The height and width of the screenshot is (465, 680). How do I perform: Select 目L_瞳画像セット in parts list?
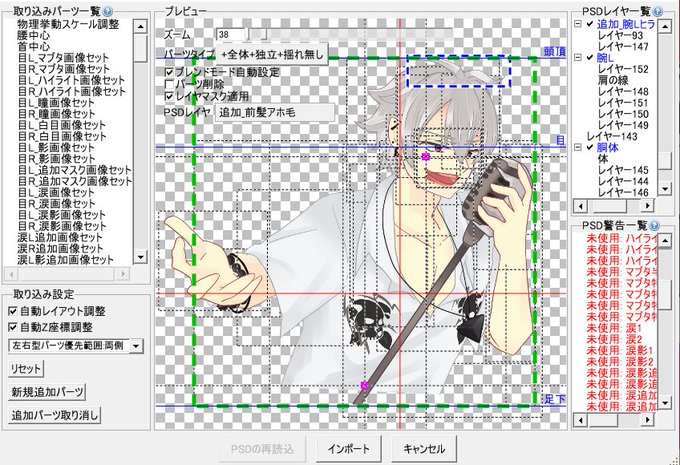pyautogui.click(x=56, y=103)
